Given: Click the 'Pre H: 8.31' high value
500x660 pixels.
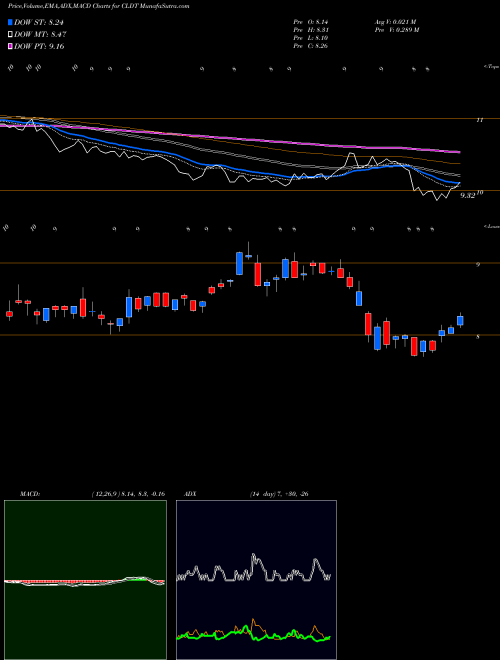Looking at the screenshot, I should 311,30.
